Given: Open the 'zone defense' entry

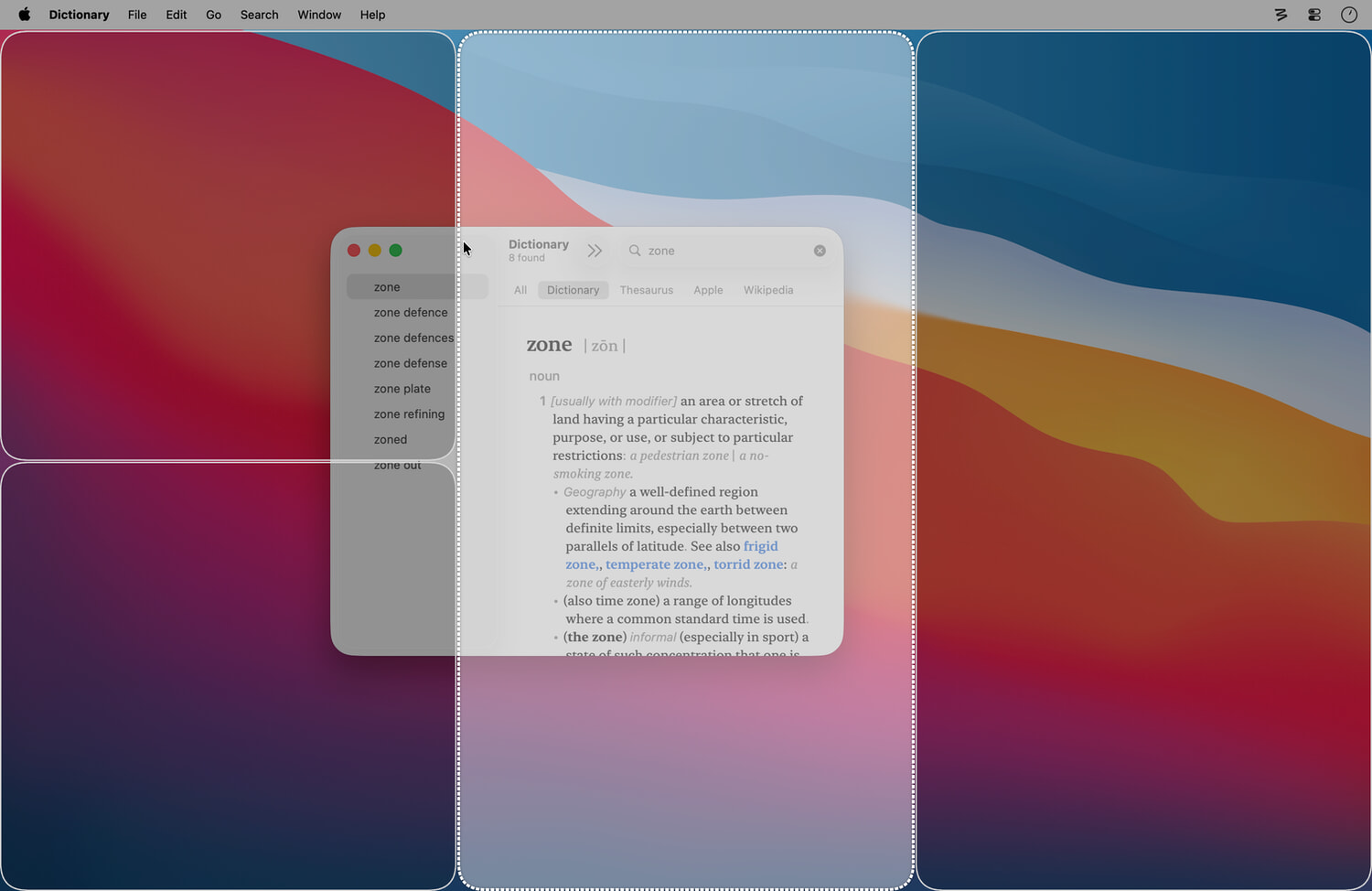Looking at the screenshot, I should [411, 363].
